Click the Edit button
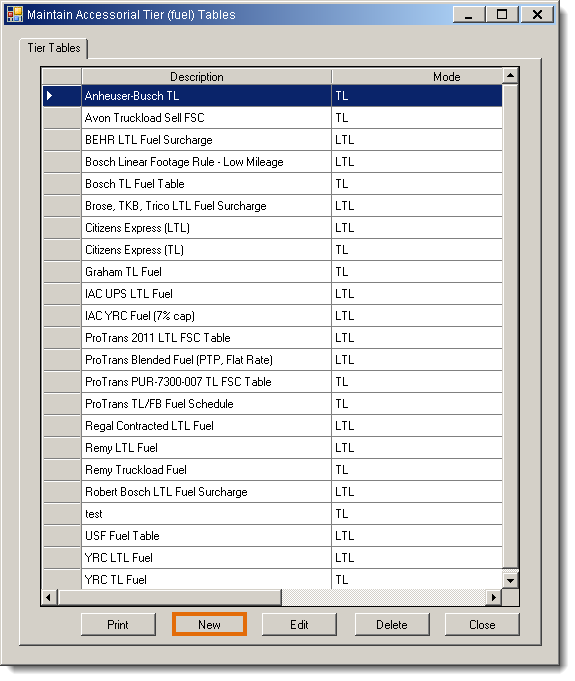Image resolution: width=575 pixels, height=681 pixels. 299,625
